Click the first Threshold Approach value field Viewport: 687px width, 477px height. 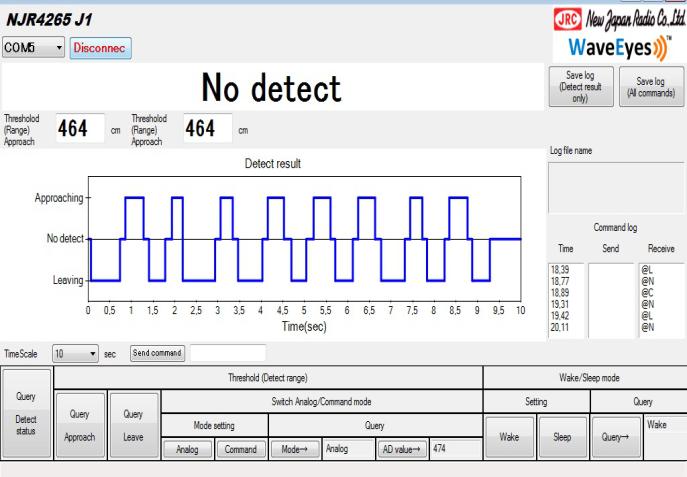[80, 128]
